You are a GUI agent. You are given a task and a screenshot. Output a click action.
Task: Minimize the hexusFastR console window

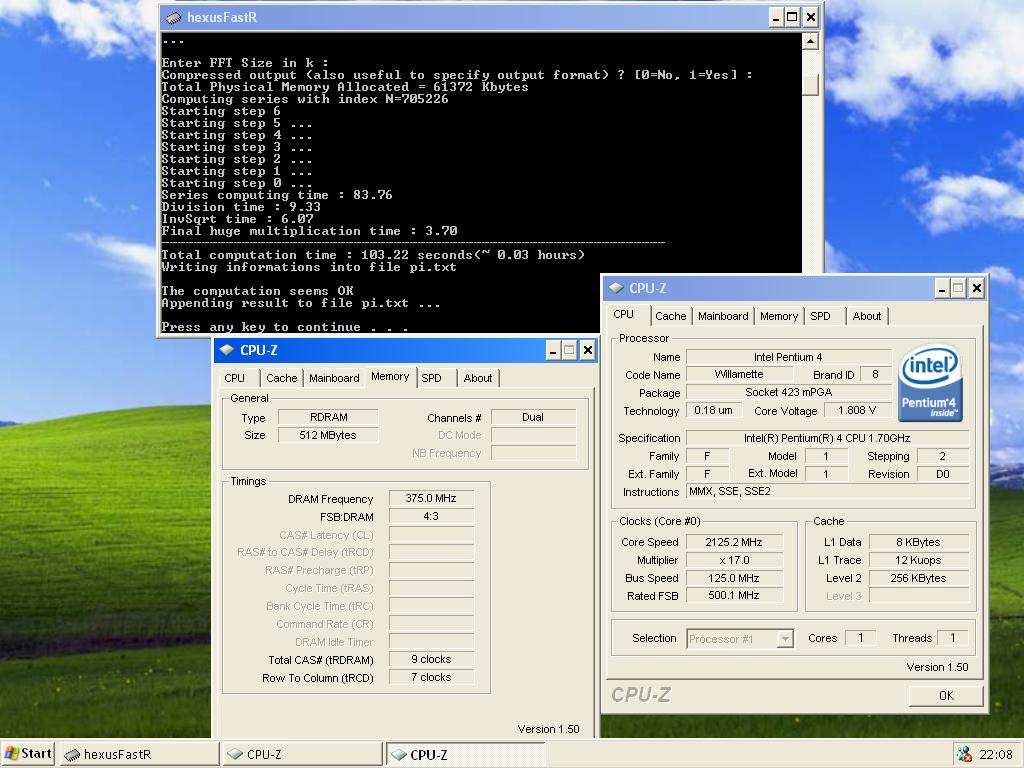tap(775, 18)
